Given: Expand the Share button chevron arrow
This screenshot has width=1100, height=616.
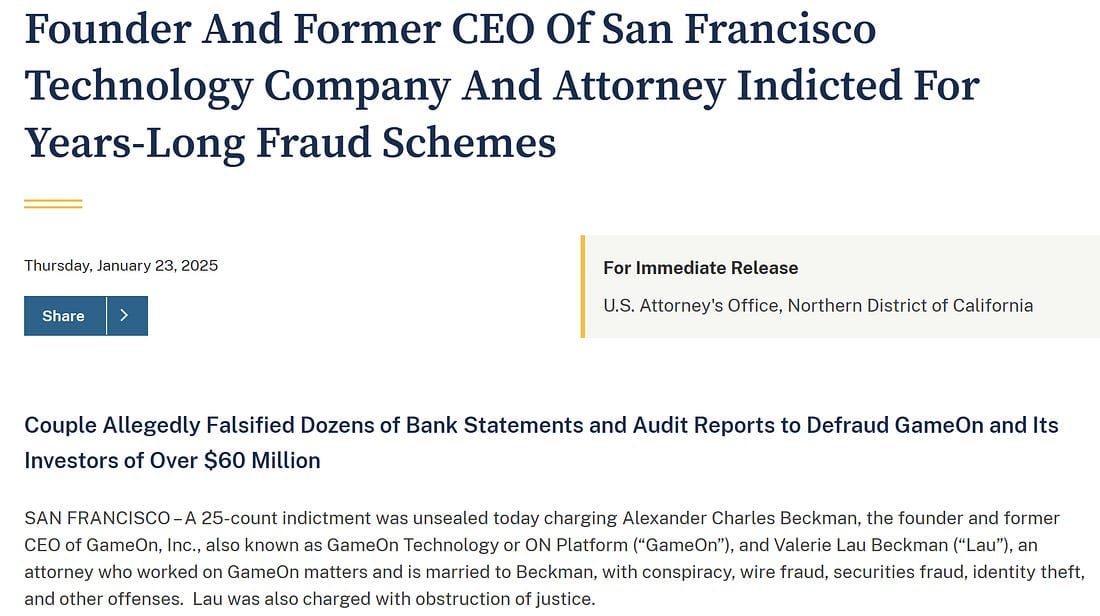Looking at the screenshot, I should (124, 315).
